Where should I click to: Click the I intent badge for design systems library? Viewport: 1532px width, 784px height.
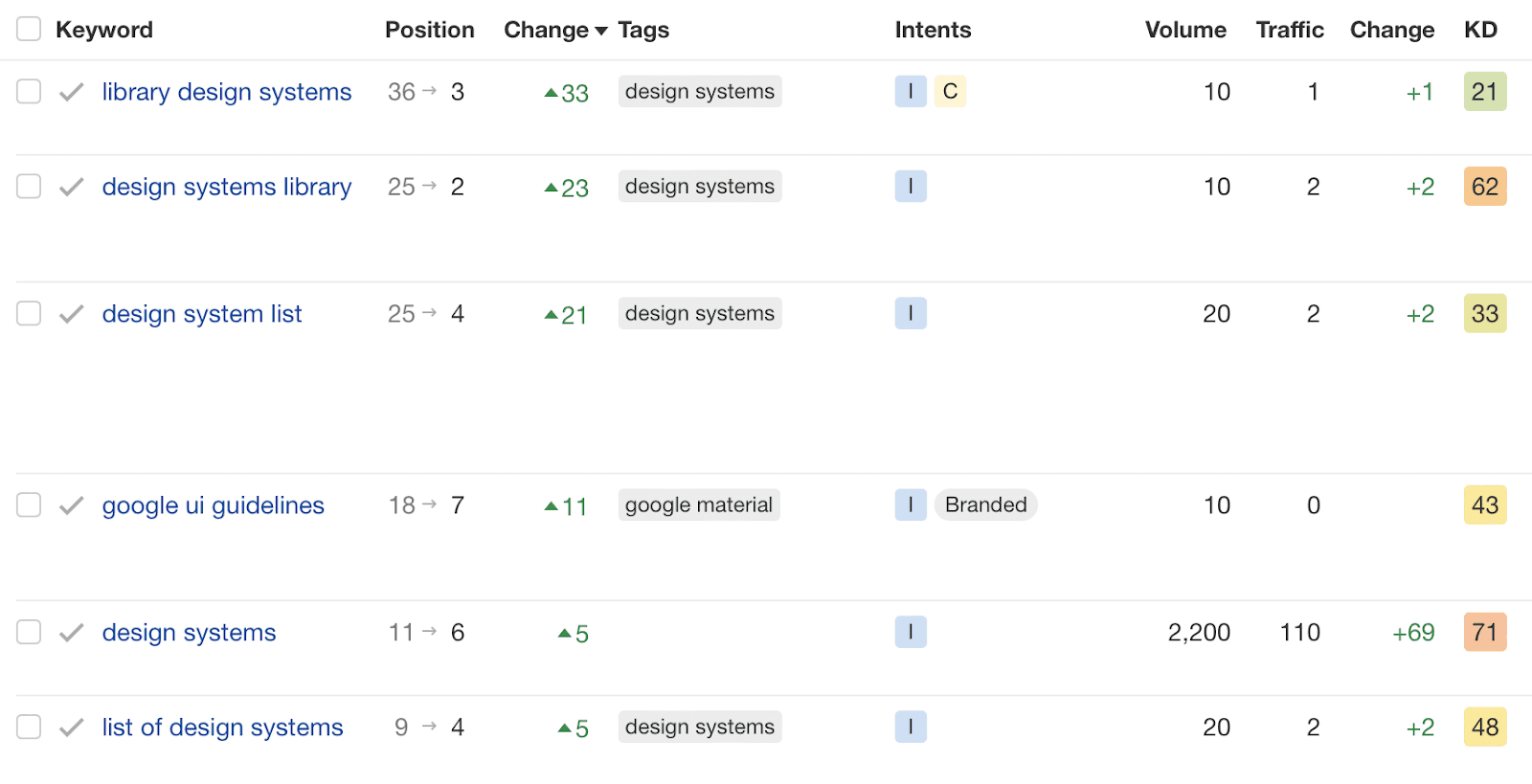click(911, 187)
